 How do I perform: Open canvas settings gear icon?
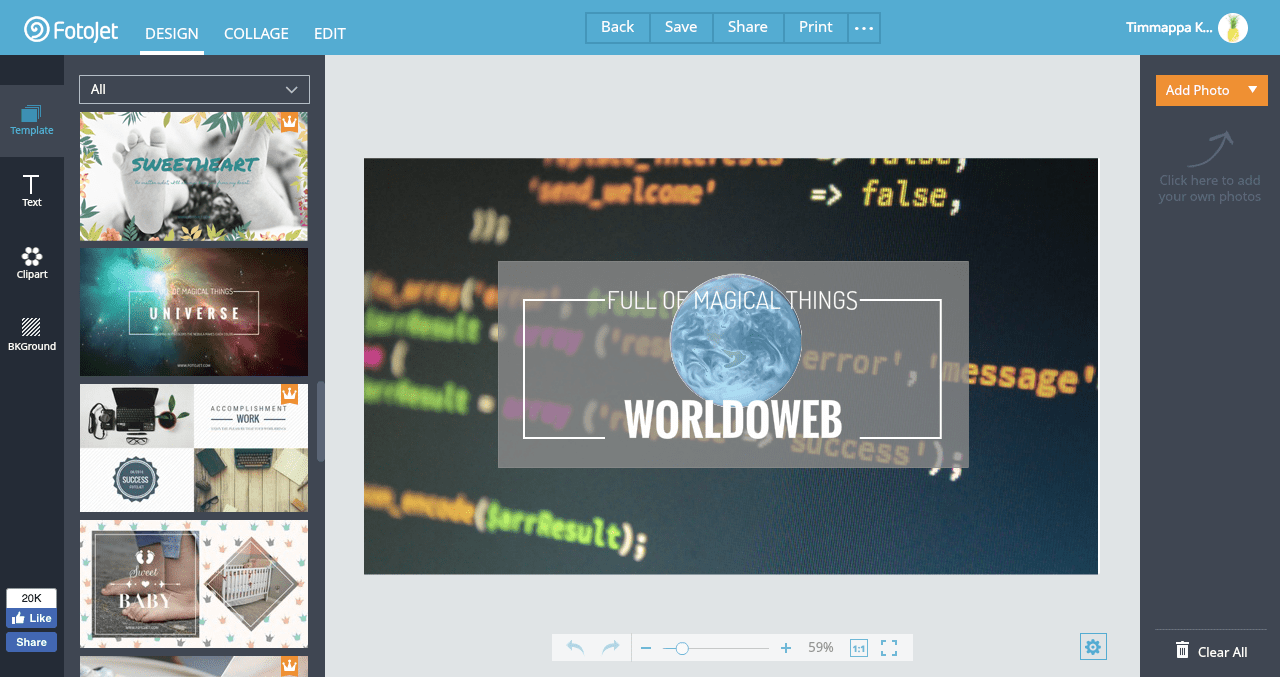[x=1093, y=647]
